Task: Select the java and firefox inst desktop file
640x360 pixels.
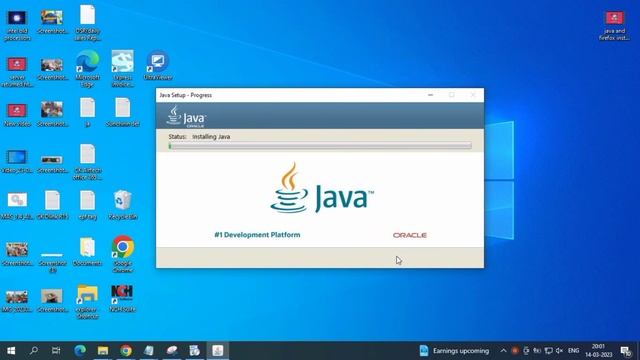Action: pos(614,25)
